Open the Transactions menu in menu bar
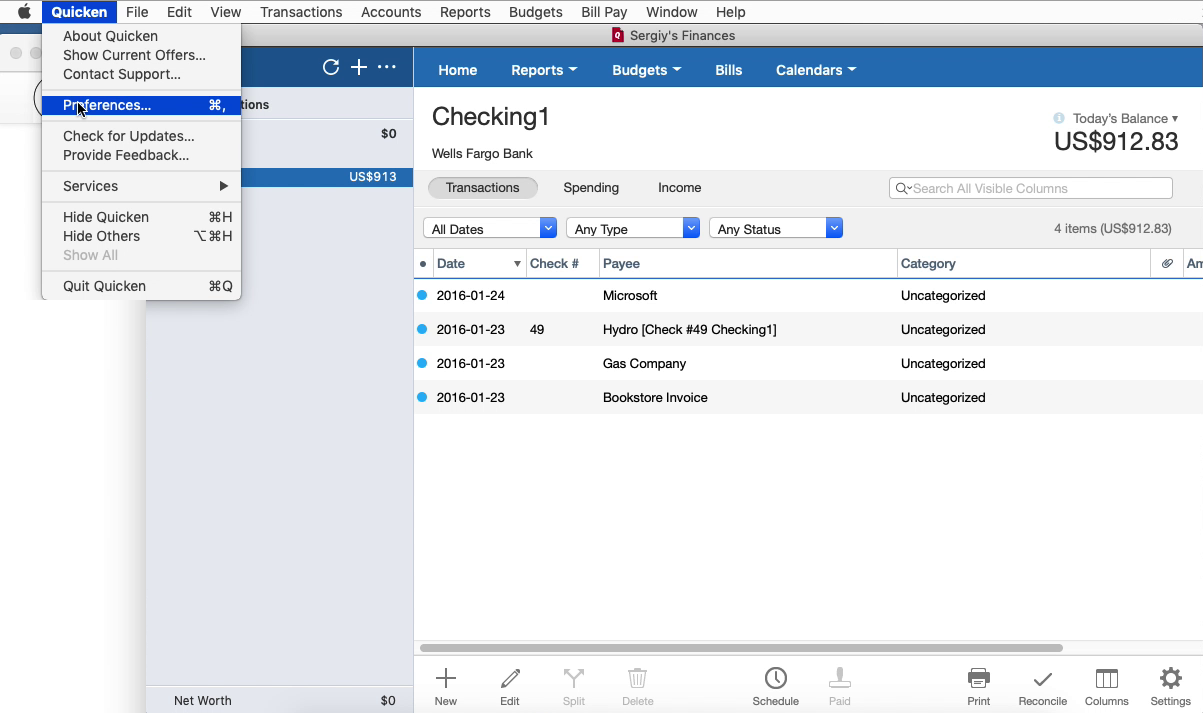The width and height of the screenshot is (1203, 713). (301, 12)
